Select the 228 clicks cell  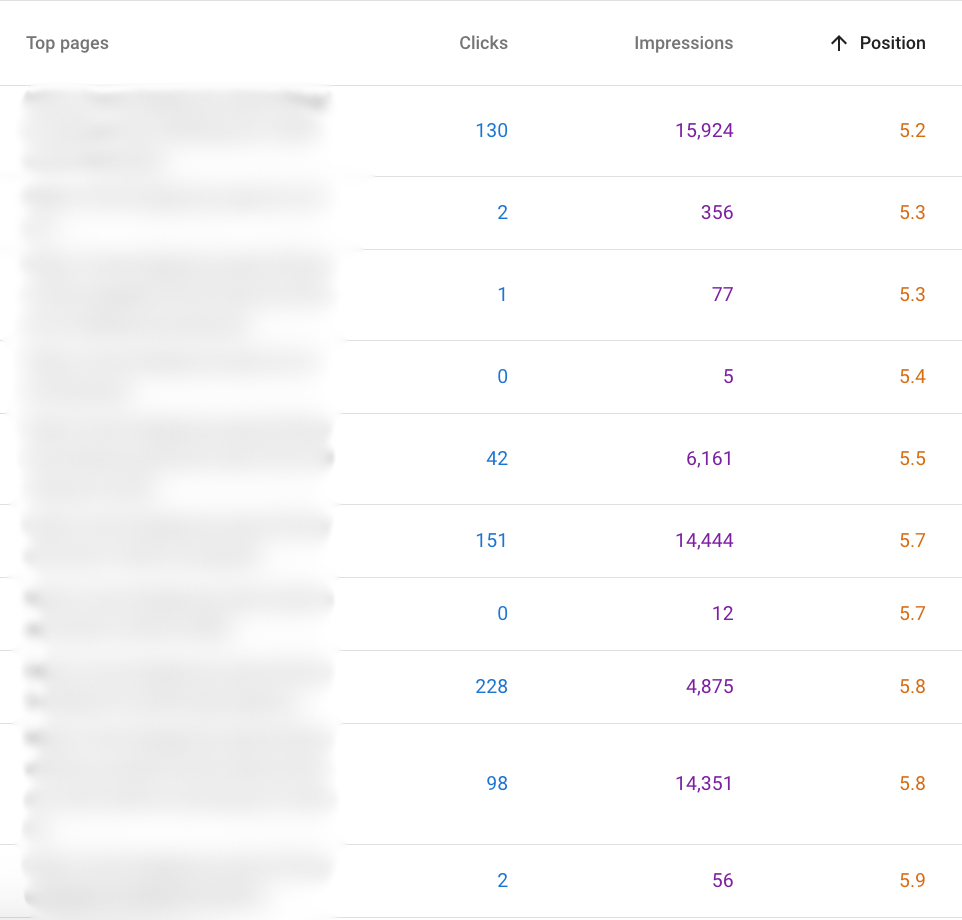click(491, 686)
